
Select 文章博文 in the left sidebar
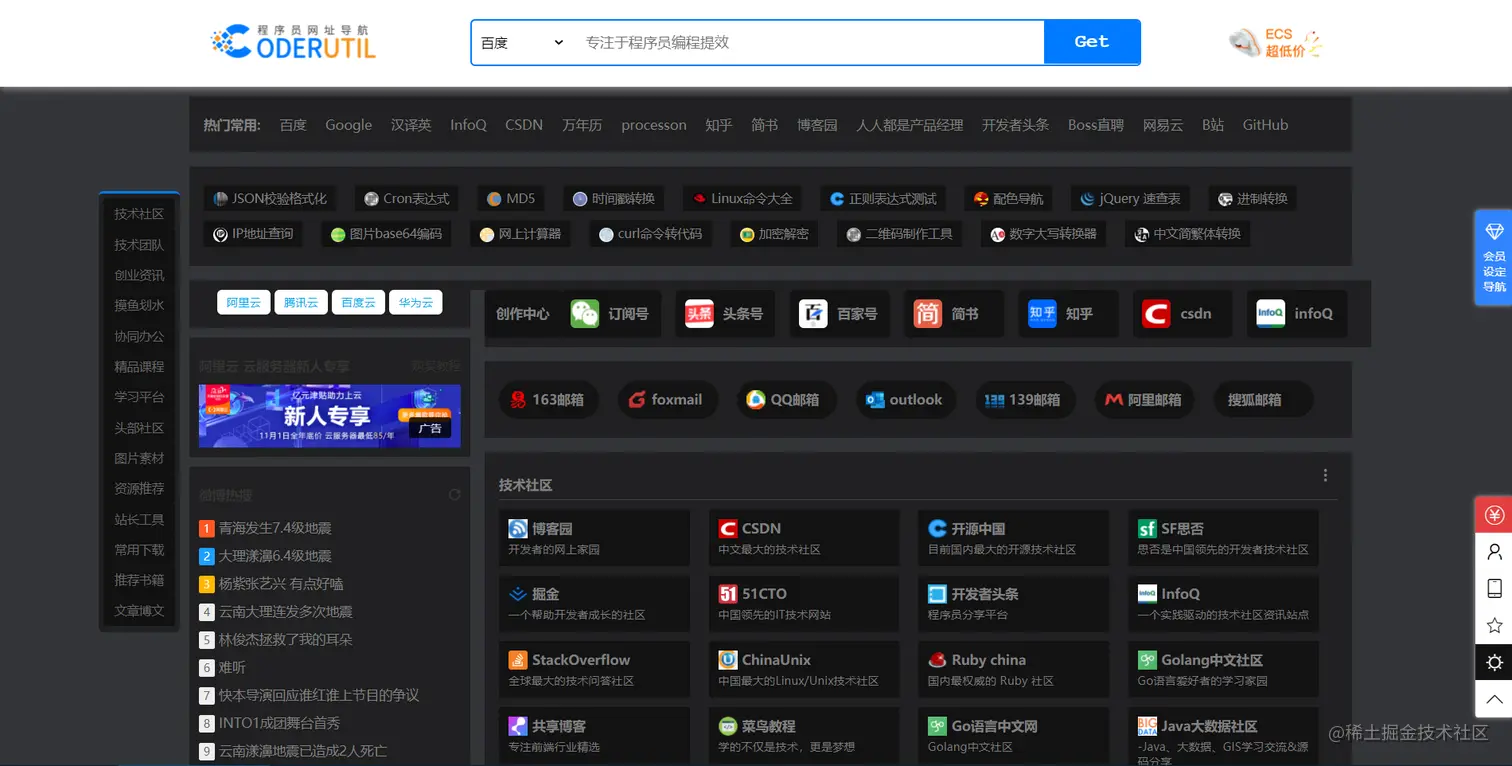coord(139,611)
